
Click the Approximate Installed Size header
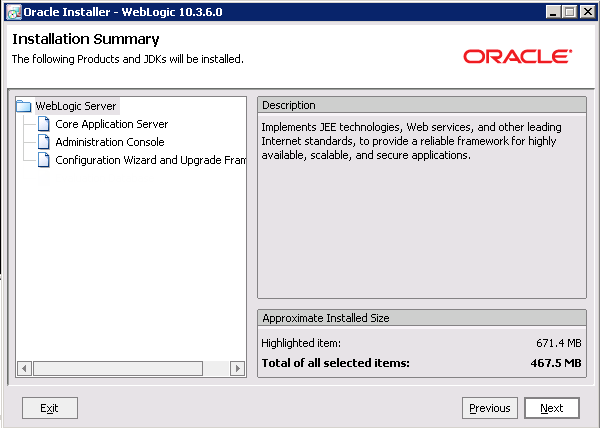tap(422, 318)
